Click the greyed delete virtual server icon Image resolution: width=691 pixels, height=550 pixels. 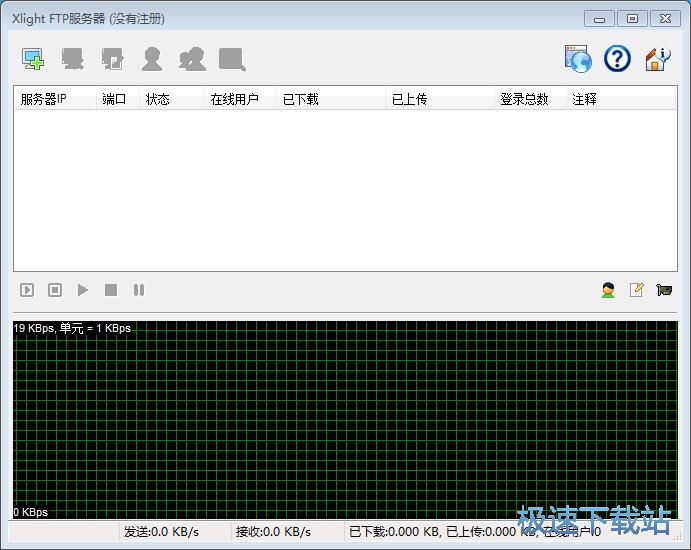(72, 59)
